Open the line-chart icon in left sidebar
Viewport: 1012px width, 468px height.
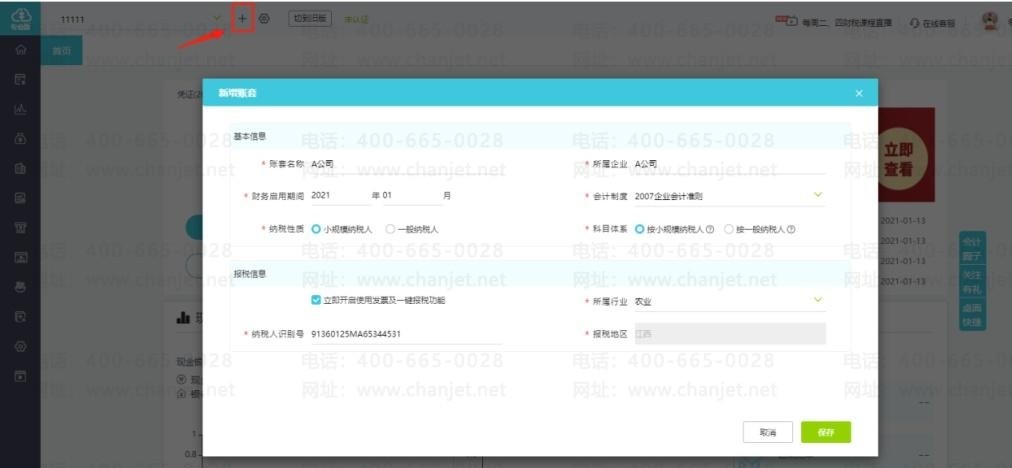click(20, 109)
